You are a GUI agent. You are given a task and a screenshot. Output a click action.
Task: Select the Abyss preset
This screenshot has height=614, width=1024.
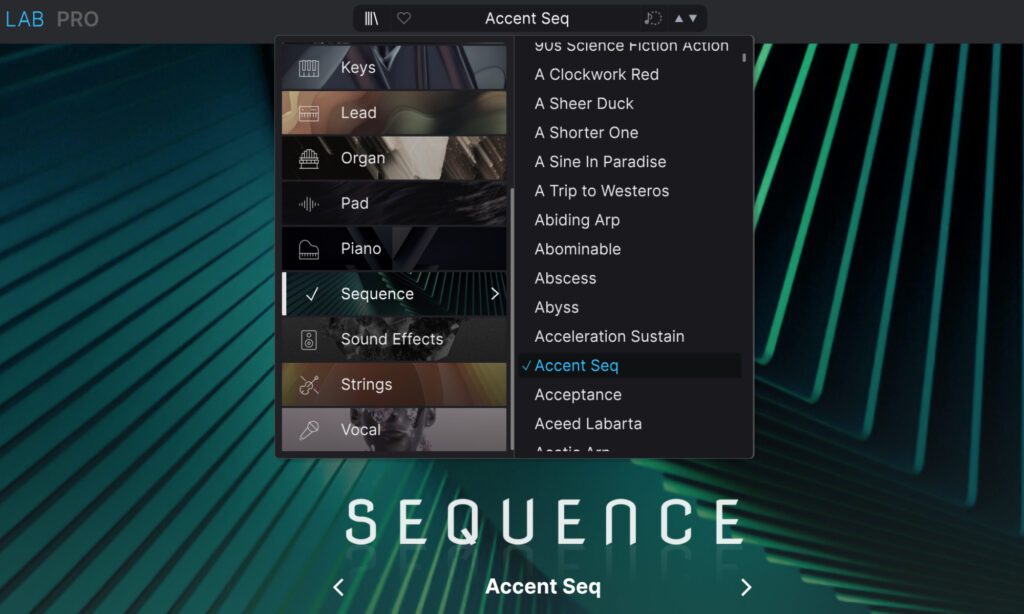(x=556, y=308)
